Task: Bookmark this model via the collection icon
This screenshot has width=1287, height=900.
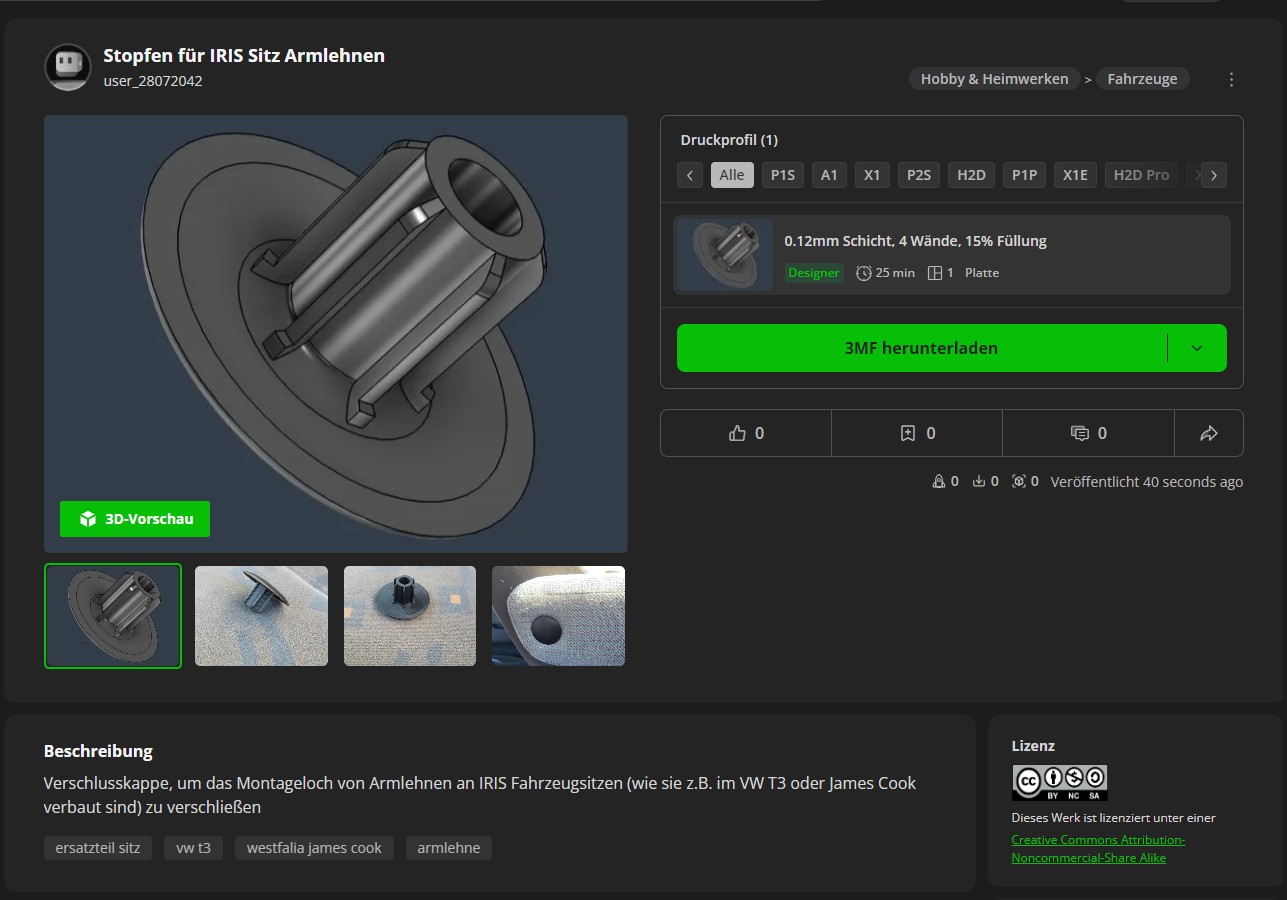Action: (x=908, y=433)
